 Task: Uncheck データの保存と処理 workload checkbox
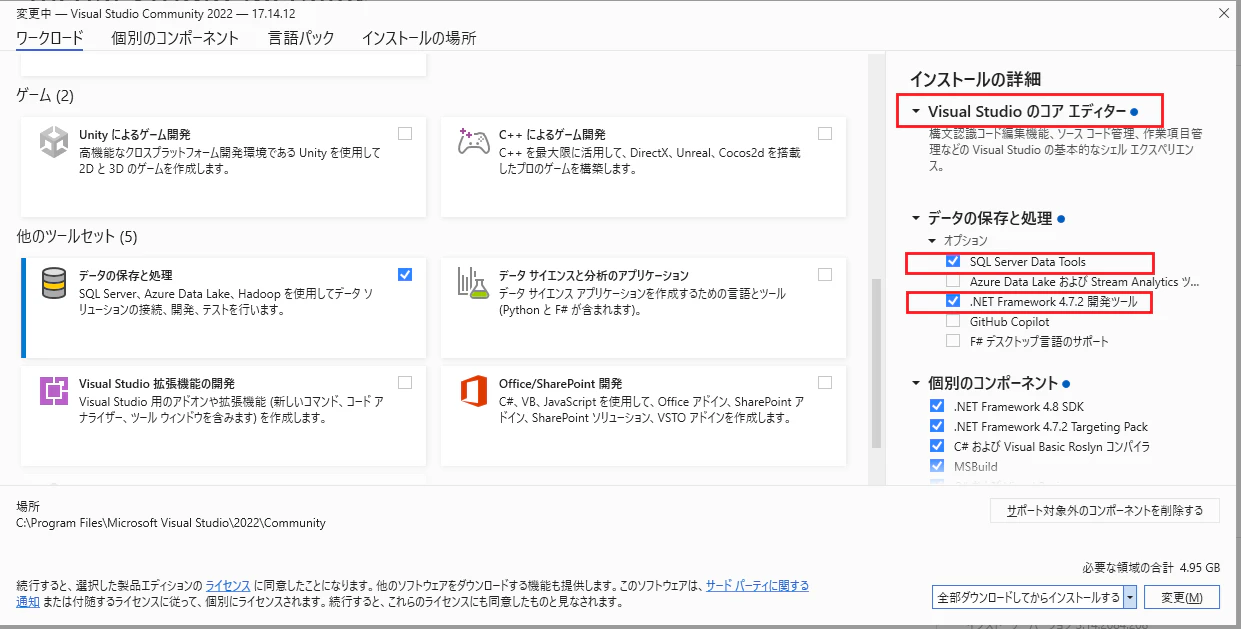(405, 274)
